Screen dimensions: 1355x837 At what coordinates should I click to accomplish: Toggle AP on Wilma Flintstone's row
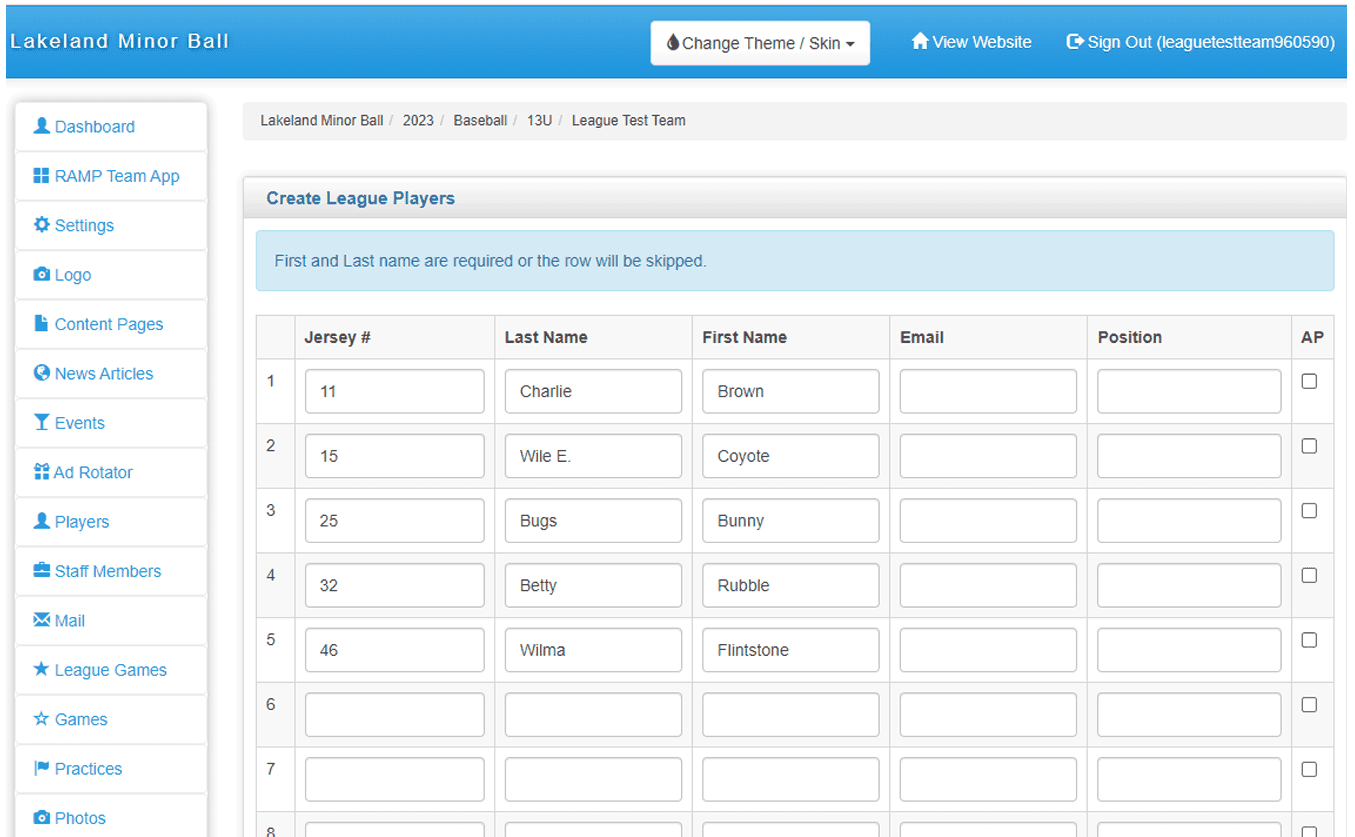[1311, 639]
